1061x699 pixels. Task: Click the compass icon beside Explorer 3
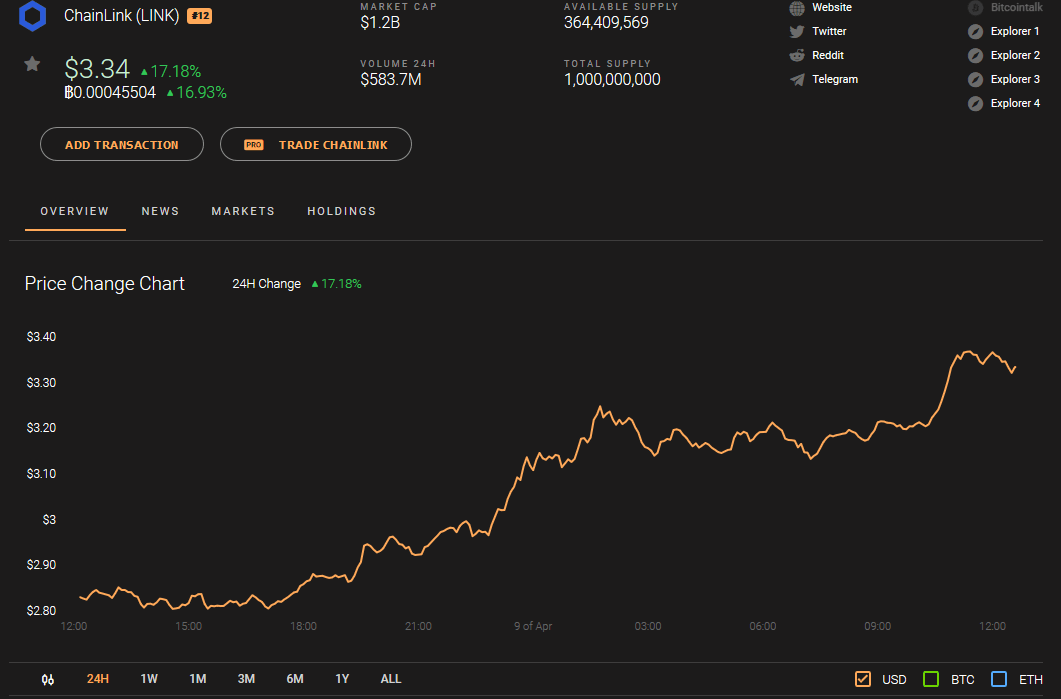click(975, 79)
